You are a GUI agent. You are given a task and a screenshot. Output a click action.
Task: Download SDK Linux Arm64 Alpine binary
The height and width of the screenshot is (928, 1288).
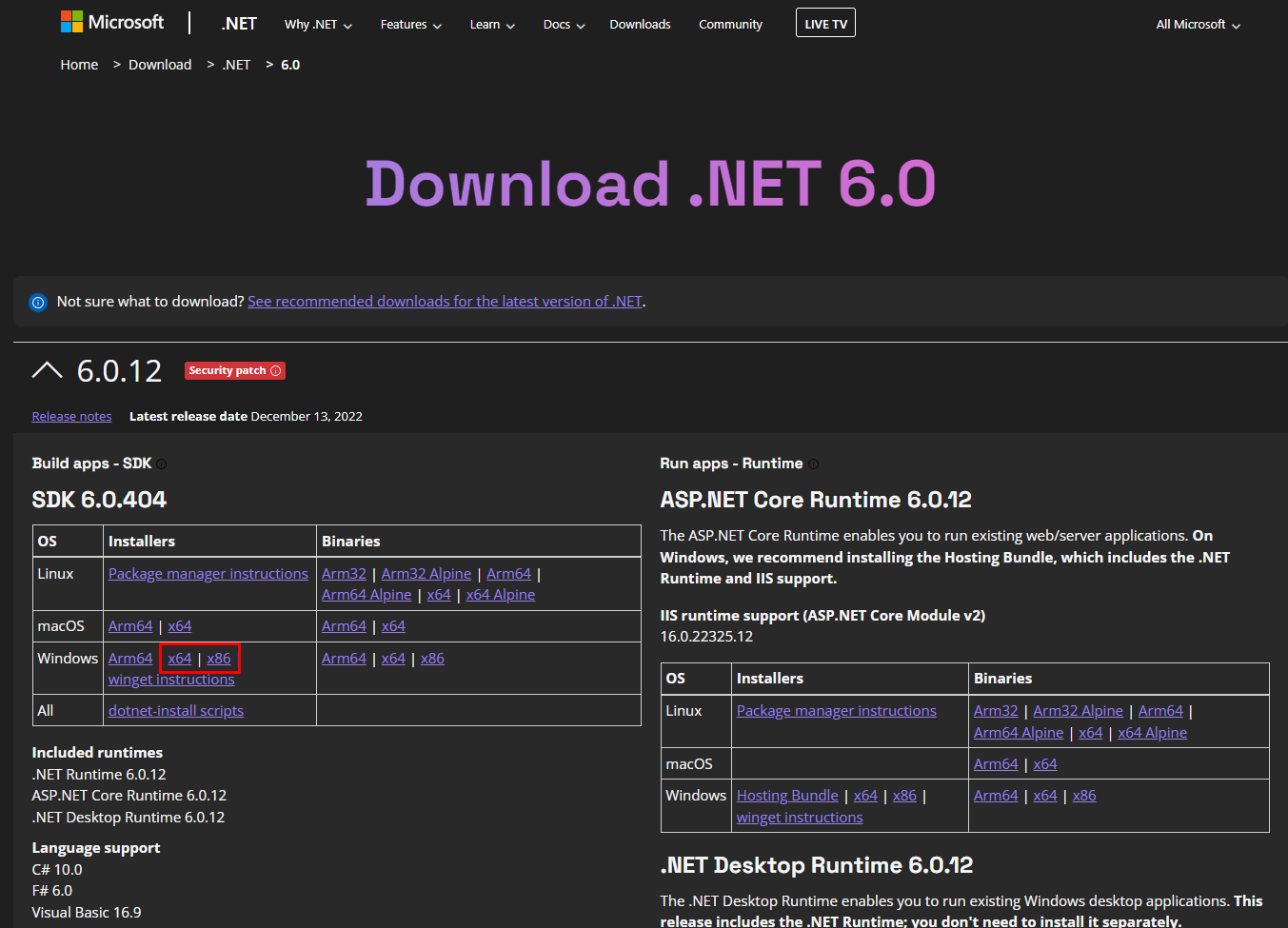(367, 595)
